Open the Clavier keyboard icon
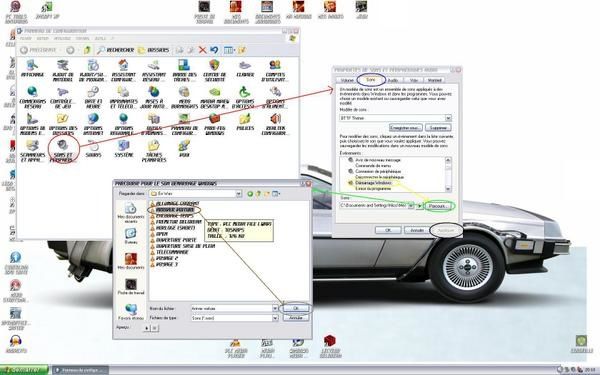The height and width of the screenshot is (375, 600). (245, 69)
